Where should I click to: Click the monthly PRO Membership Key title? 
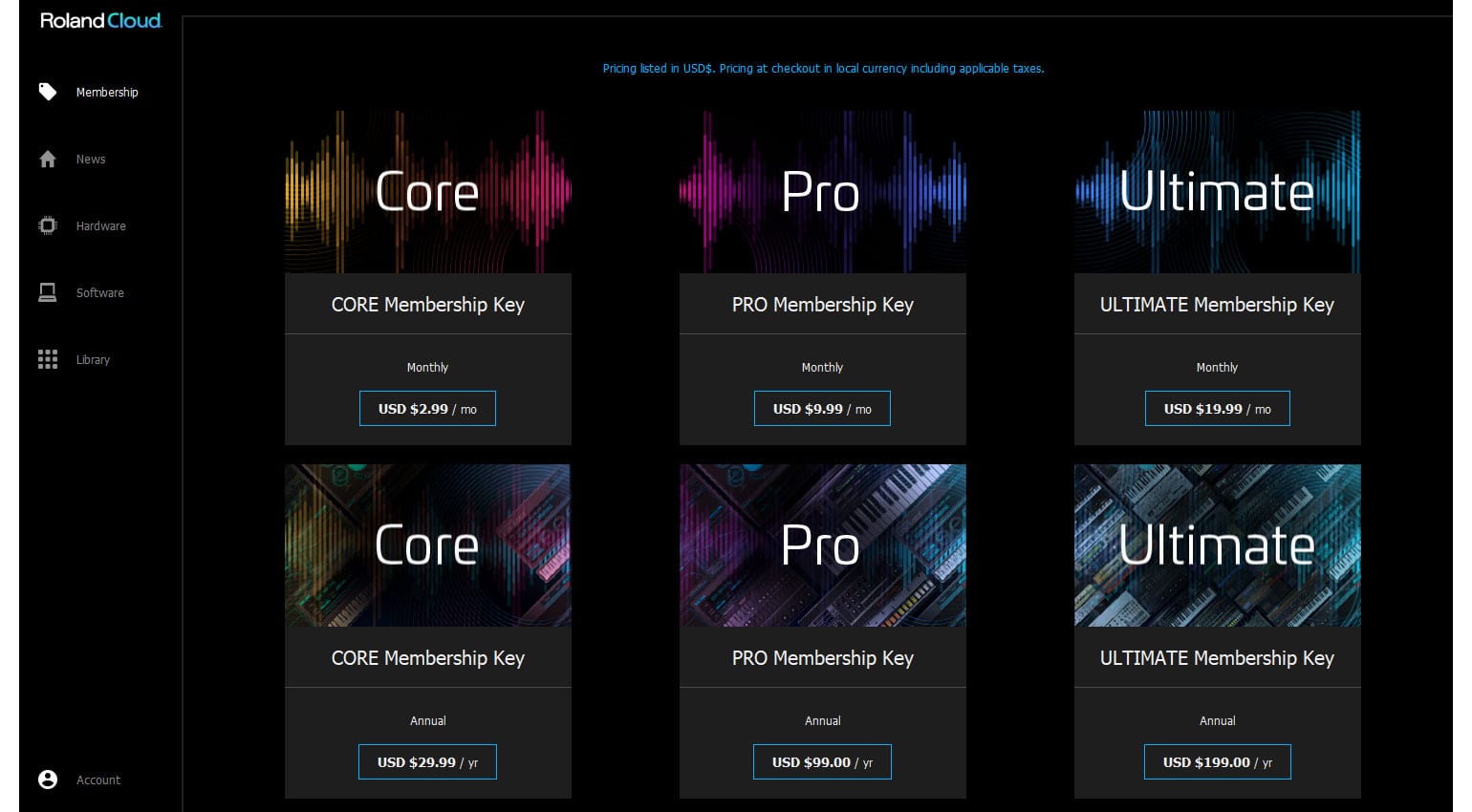[x=823, y=305]
